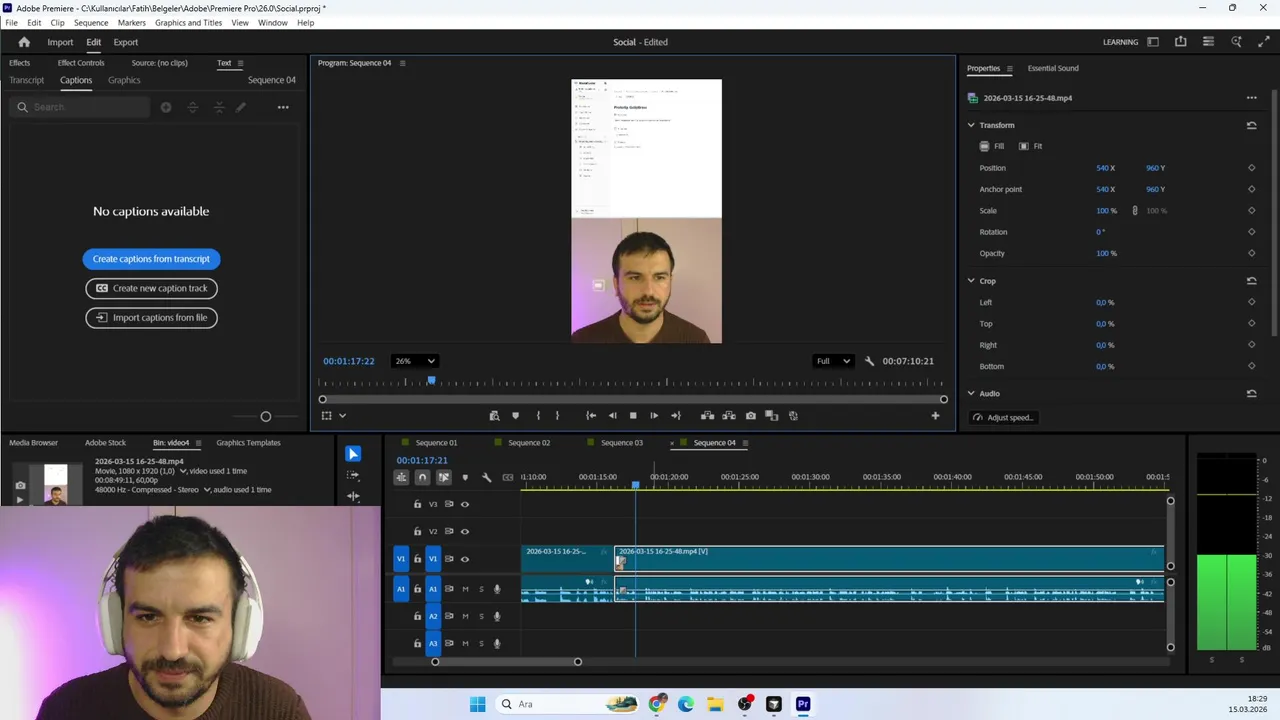Click the Extract button

(729, 416)
